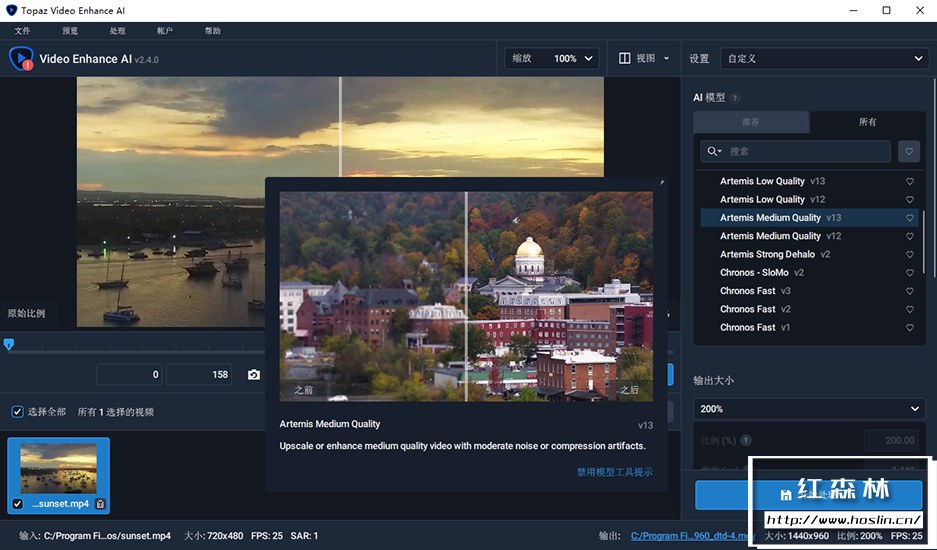Click the split divider in video preview
Viewport: 937px width, 550px height.
(x=341, y=127)
